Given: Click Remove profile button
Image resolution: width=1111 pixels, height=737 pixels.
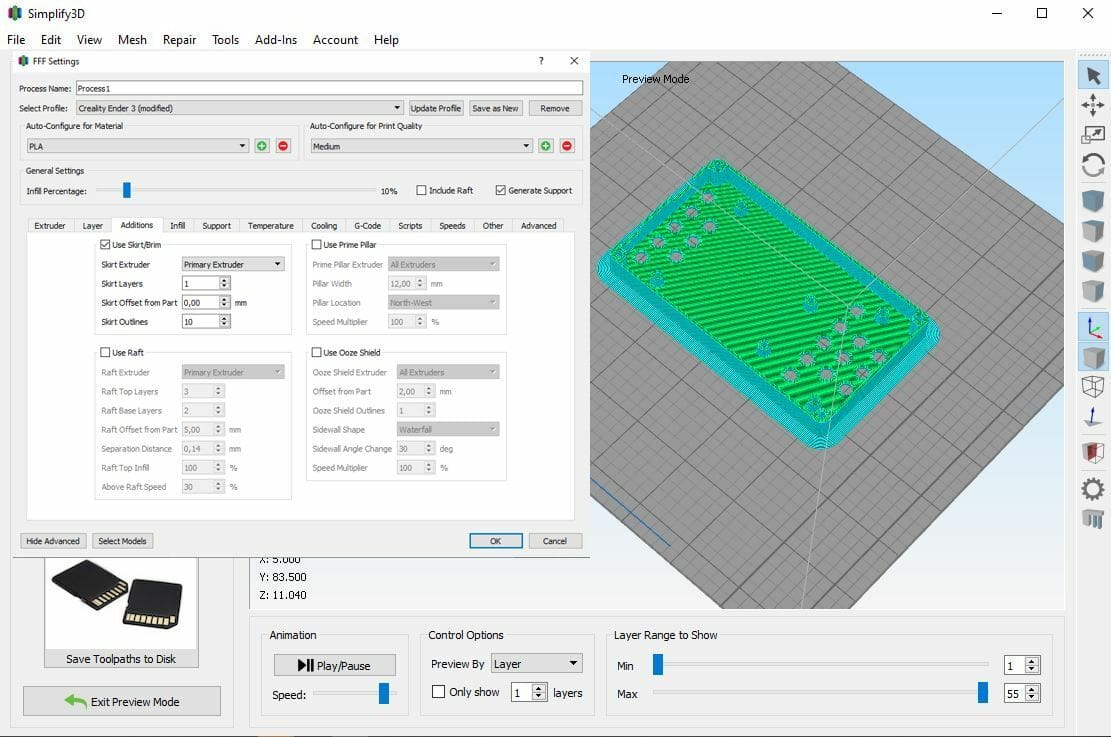Looking at the screenshot, I should coord(555,108).
